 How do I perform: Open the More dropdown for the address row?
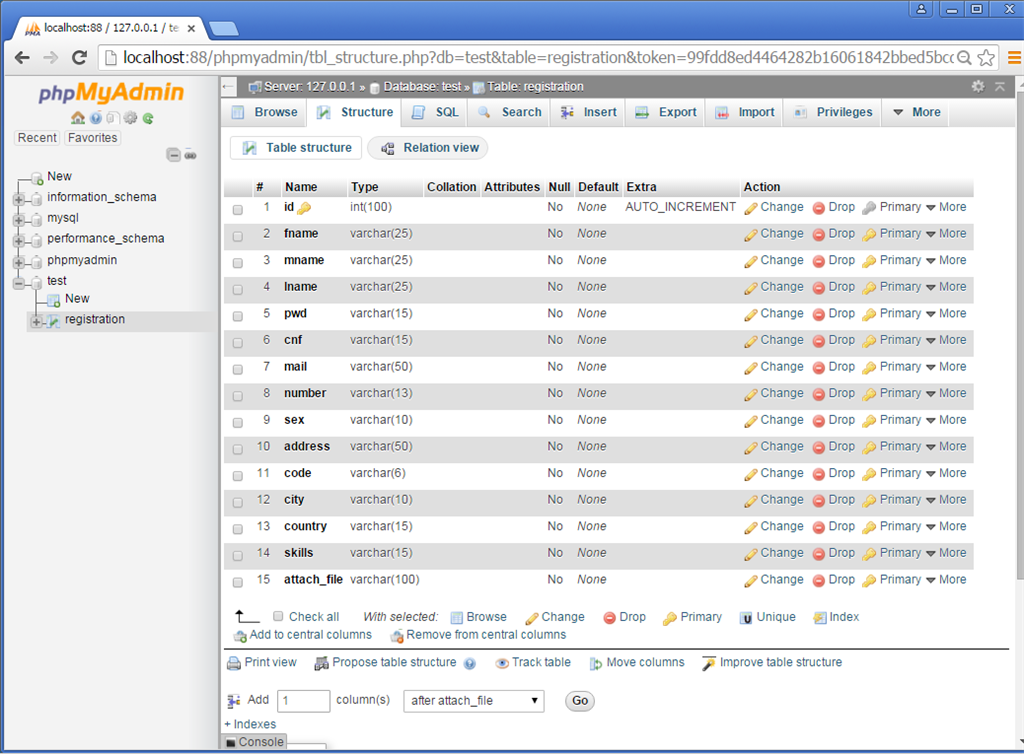pos(946,447)
